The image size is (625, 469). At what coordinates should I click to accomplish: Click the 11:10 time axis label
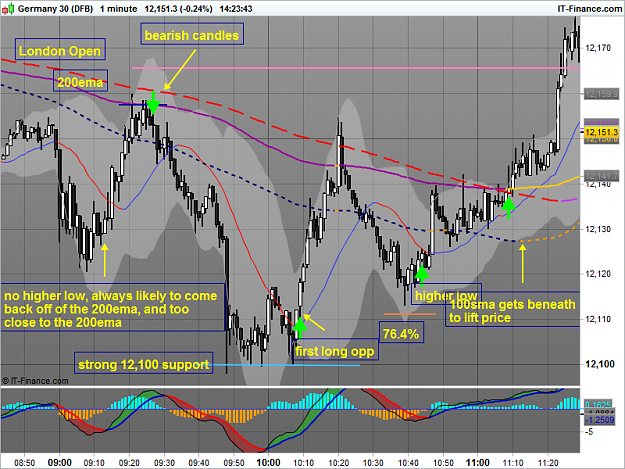[x=513, y=463]
